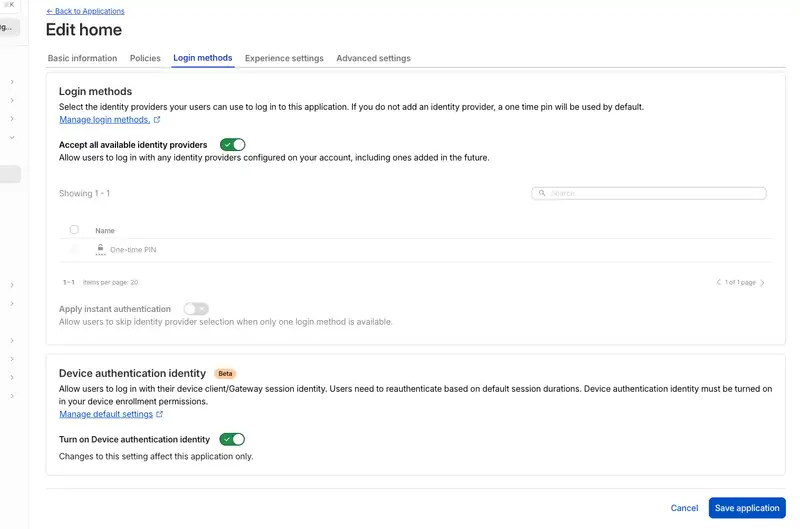The height and width of the screenshot is (529, 800).
Task: Click the external link icon beside Manage default settings
Action: [x=160, y=414]
